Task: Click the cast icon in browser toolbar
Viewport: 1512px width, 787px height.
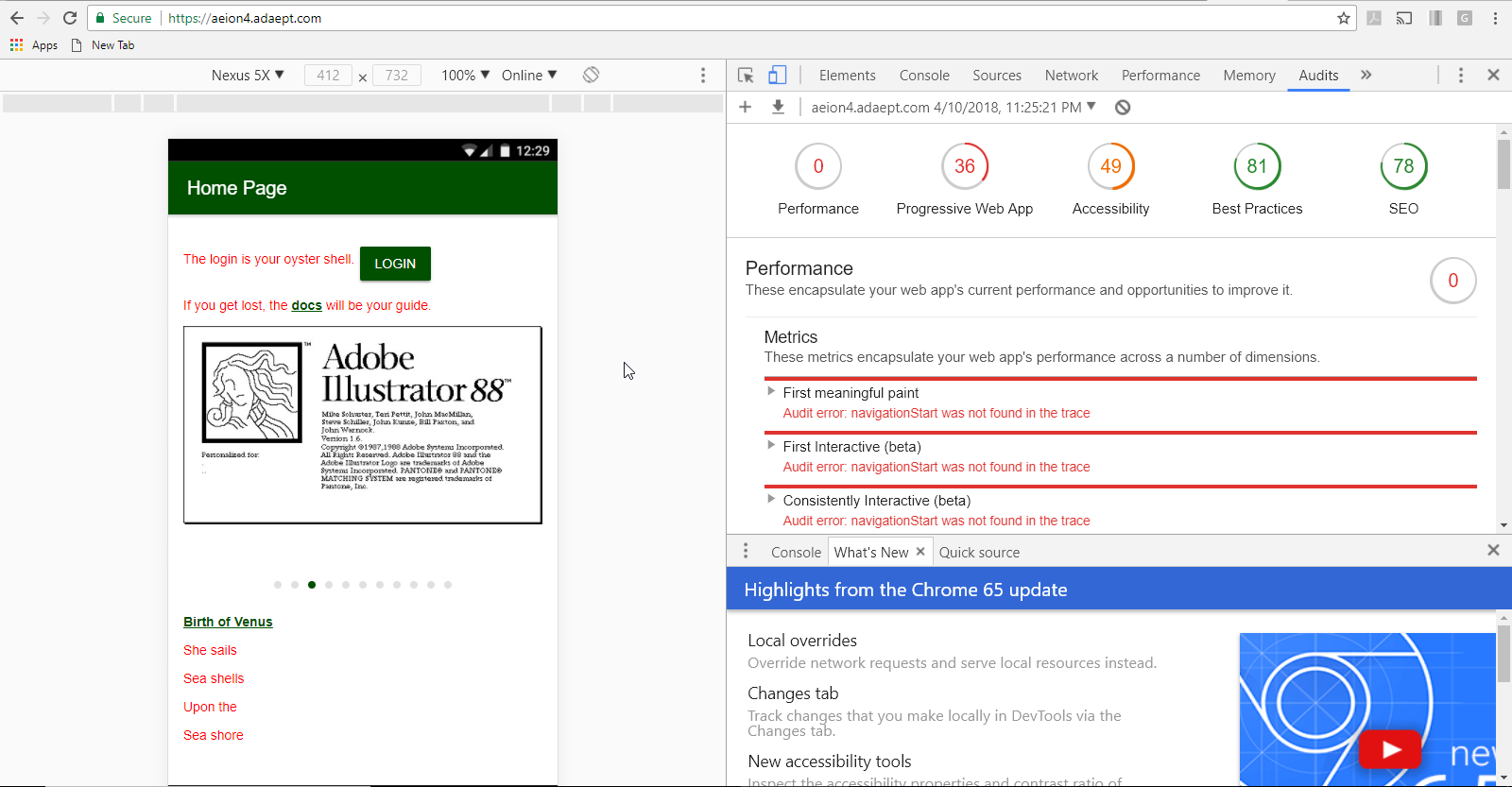Action: coord(1404,18)
